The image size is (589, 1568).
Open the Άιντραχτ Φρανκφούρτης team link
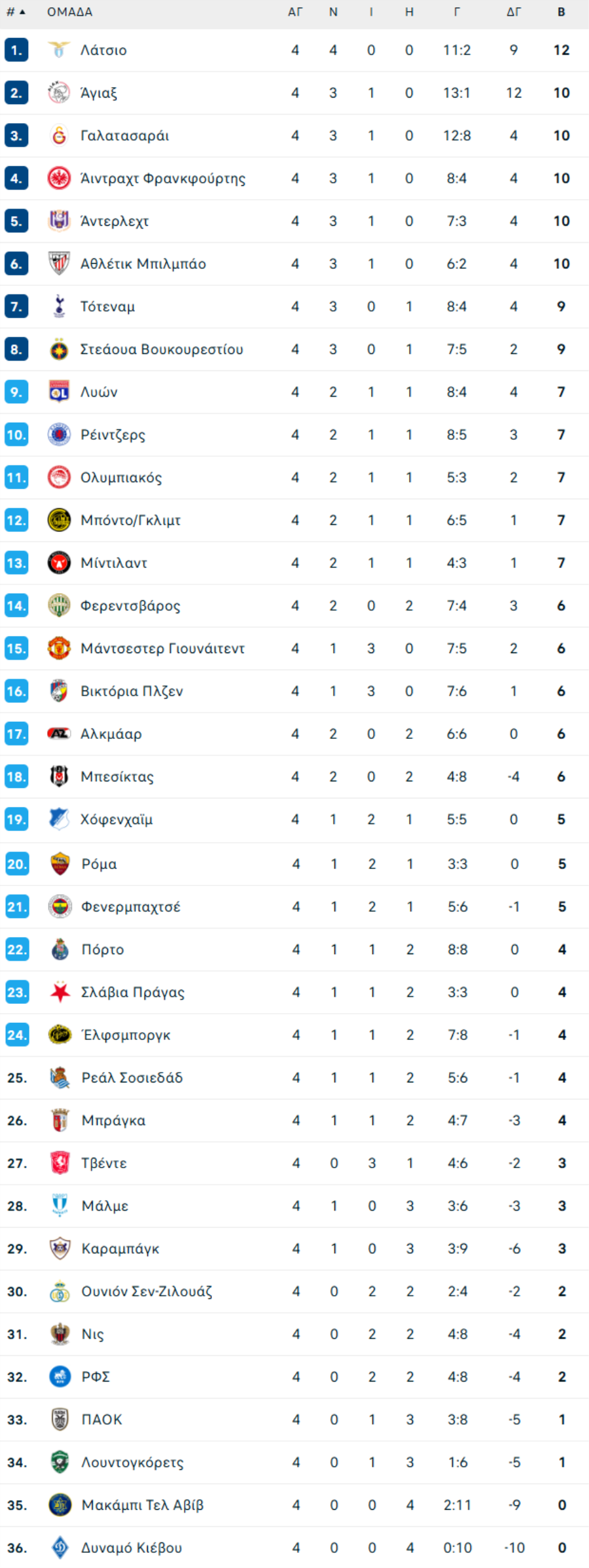tap(163, 179)
